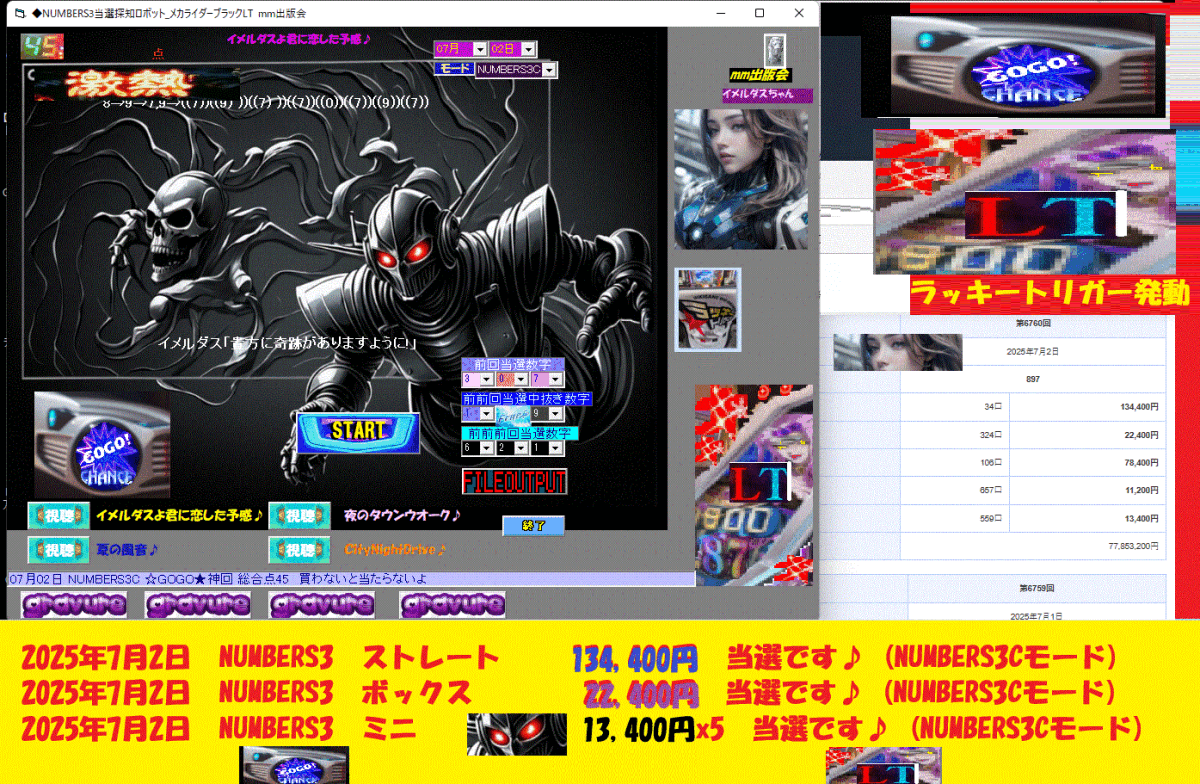The width and height of the screenshot is (1200, 784).
Task: Click the top title イメルダスよ君に恋した予感♪
Action: click(x=299, y=40)
